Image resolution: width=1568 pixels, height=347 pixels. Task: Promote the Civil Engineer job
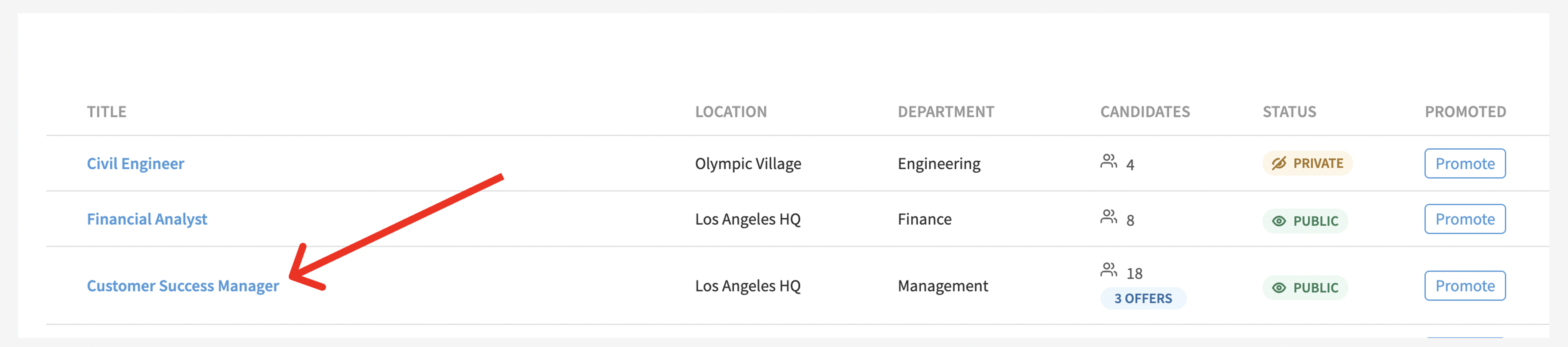coord(1465,164)
